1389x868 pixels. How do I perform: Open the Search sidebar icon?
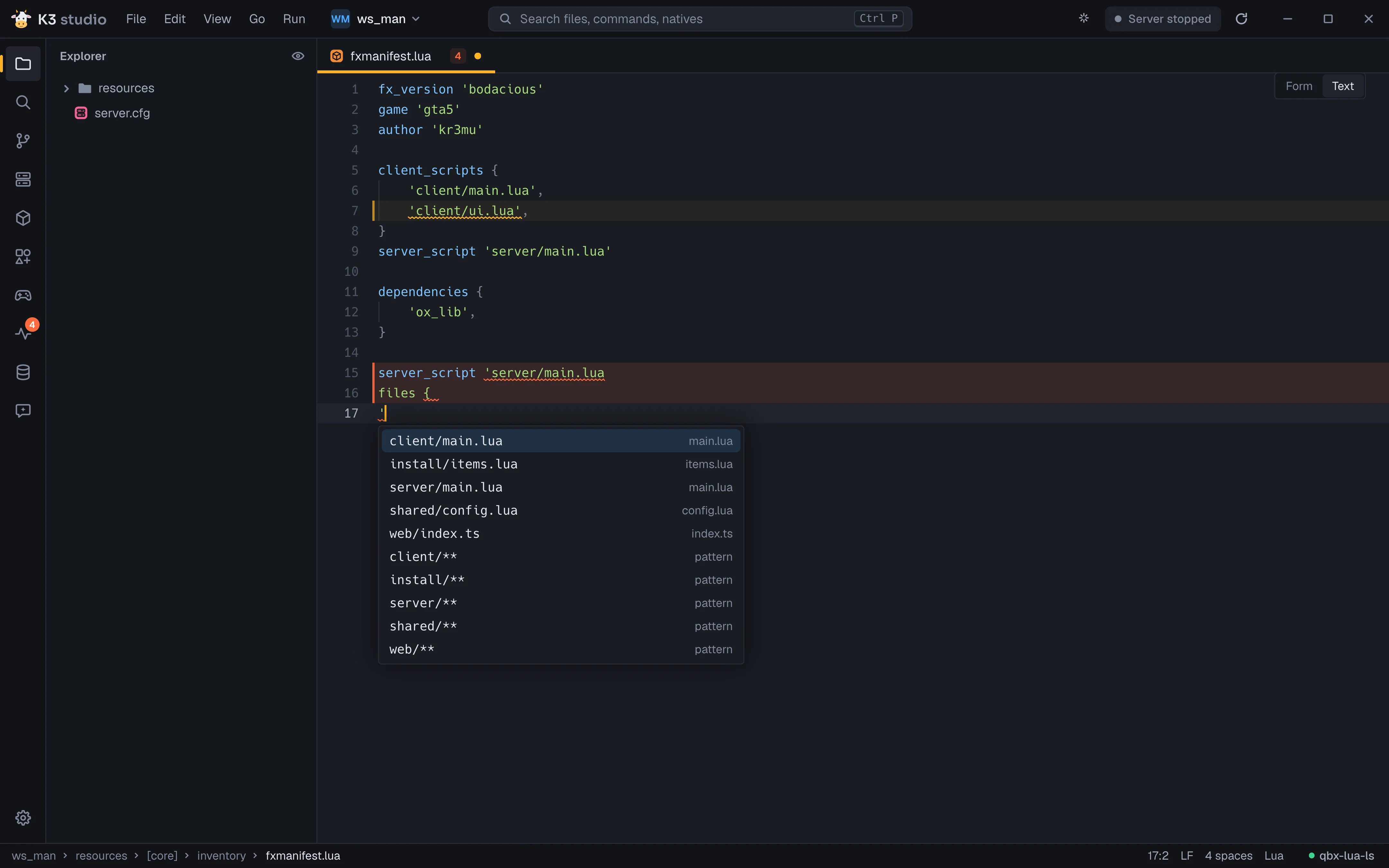coord(23,102)
